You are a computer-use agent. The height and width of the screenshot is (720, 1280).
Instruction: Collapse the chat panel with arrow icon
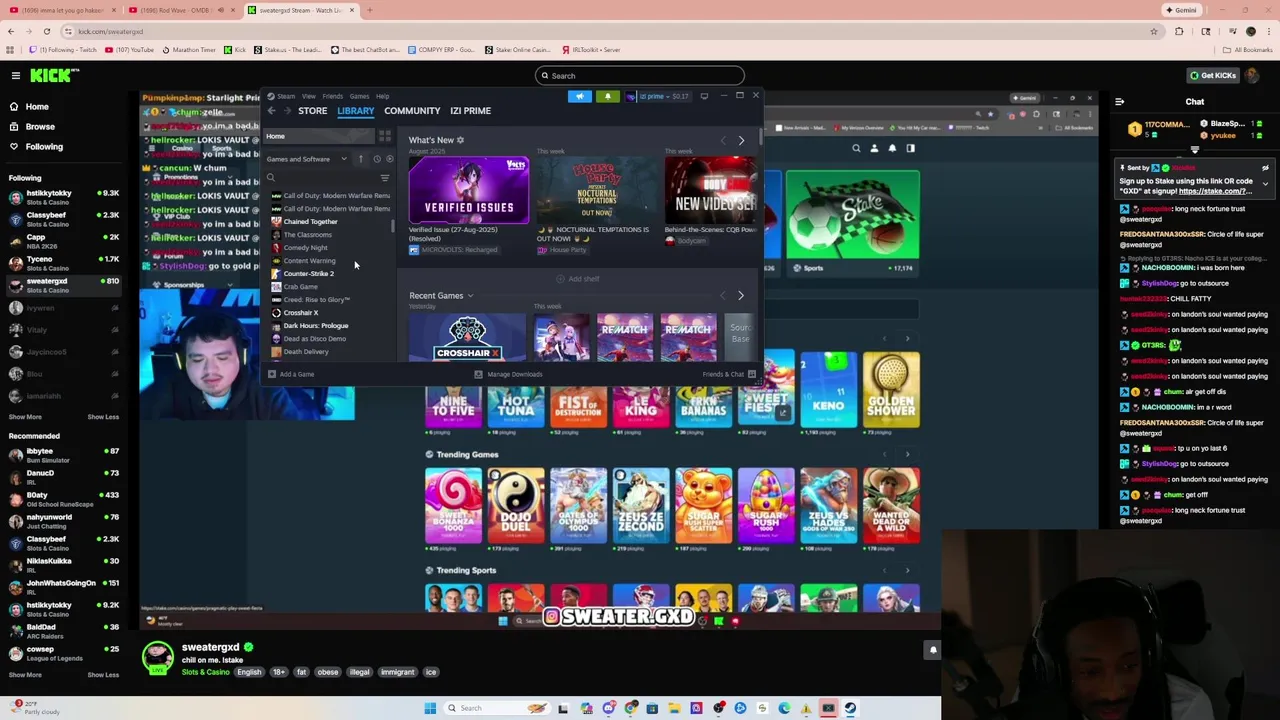pos(1119,101)
